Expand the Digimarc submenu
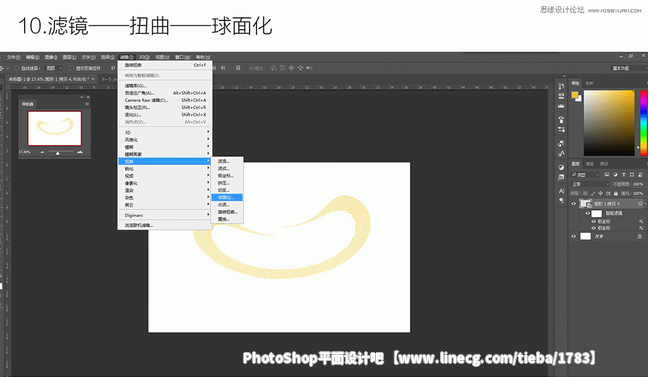The height and width of the screenshot is (377, 651). click(x=165, y=215)
